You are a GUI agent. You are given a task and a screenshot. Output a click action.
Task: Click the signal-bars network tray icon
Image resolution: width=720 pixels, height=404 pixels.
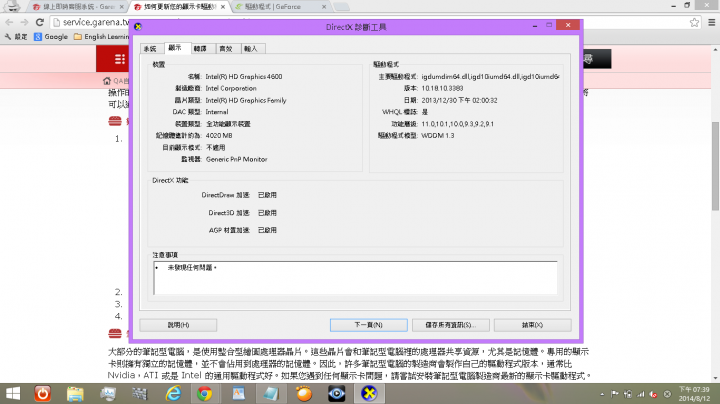[641, 394]
